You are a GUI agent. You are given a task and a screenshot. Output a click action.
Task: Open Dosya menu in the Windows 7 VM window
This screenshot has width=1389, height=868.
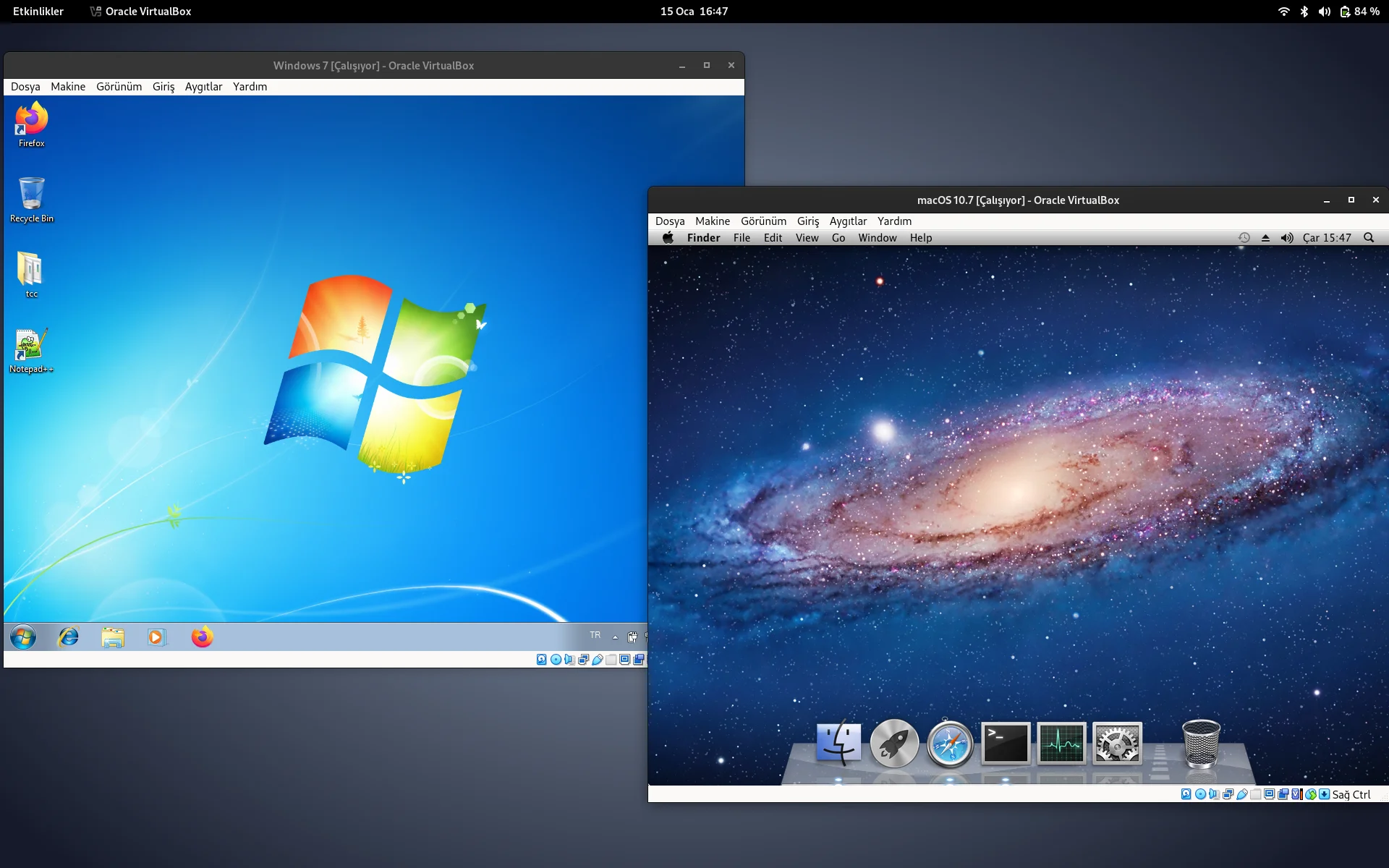(25, 87)
